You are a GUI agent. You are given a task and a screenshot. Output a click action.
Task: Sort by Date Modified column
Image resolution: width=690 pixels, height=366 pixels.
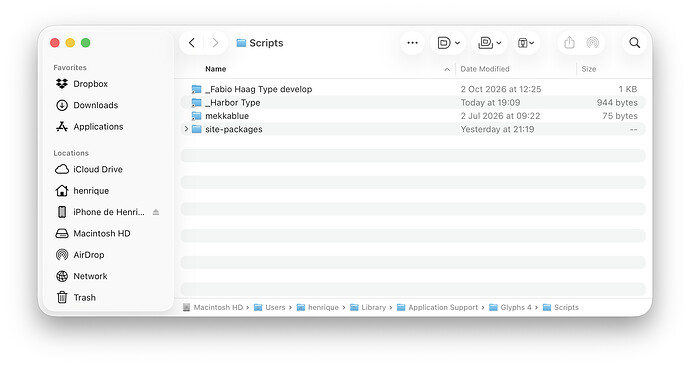tap(485, 69)
